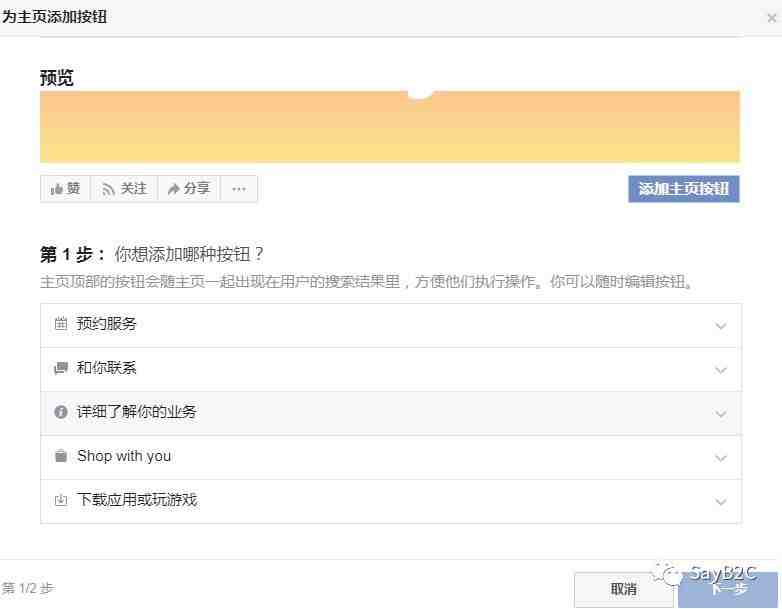The height and width of the screenshot is (609, 782).
Task: Click the 取消 cancel button
Action: coord(623,590)
